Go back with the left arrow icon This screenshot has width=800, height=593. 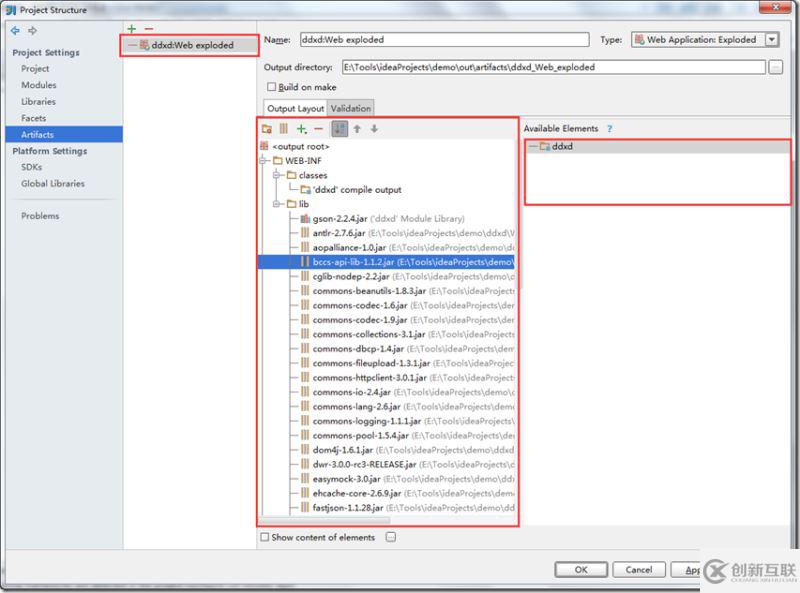point(15,31)
